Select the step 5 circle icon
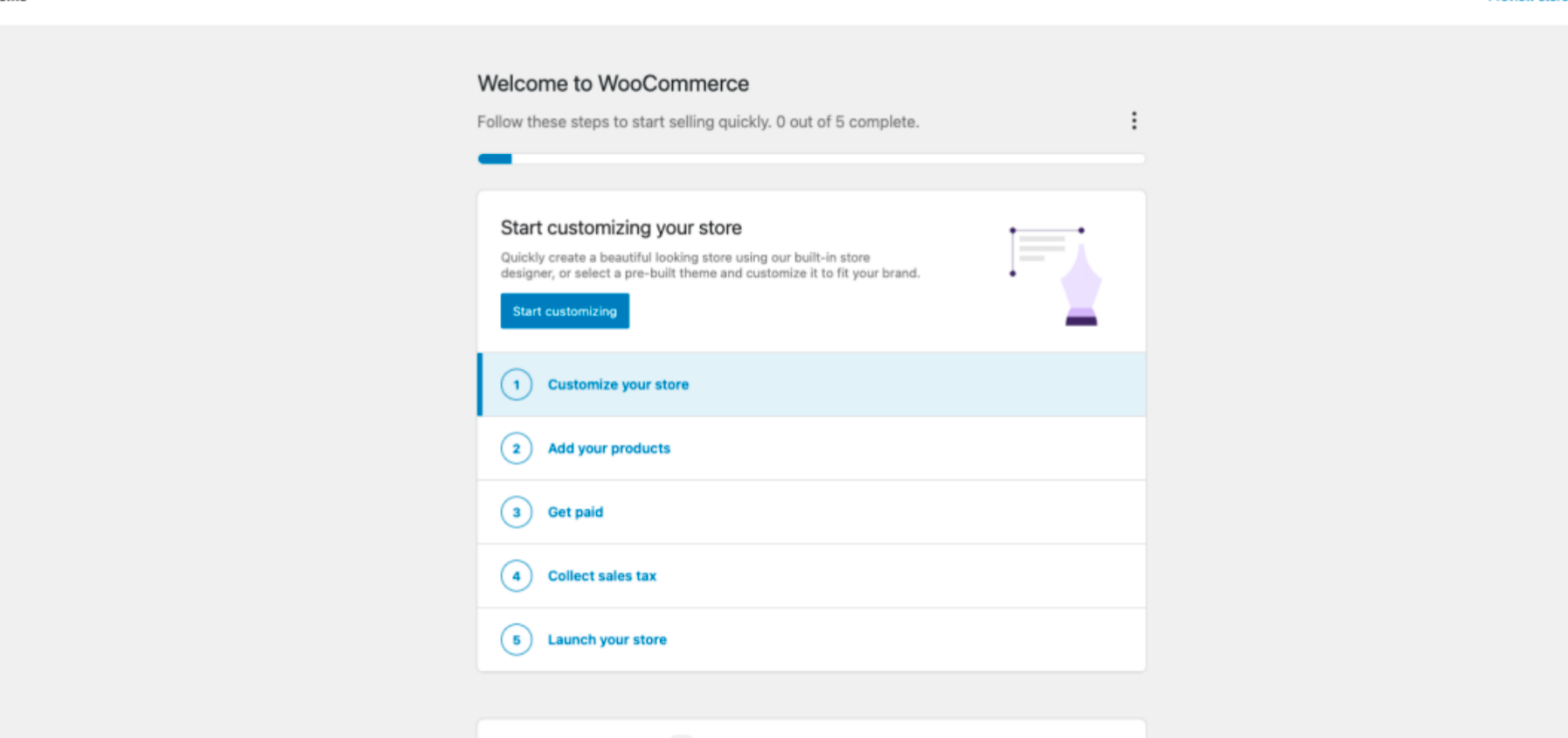Image resolution: width=1568 pixels, height=738 pixels. [517, 640]
